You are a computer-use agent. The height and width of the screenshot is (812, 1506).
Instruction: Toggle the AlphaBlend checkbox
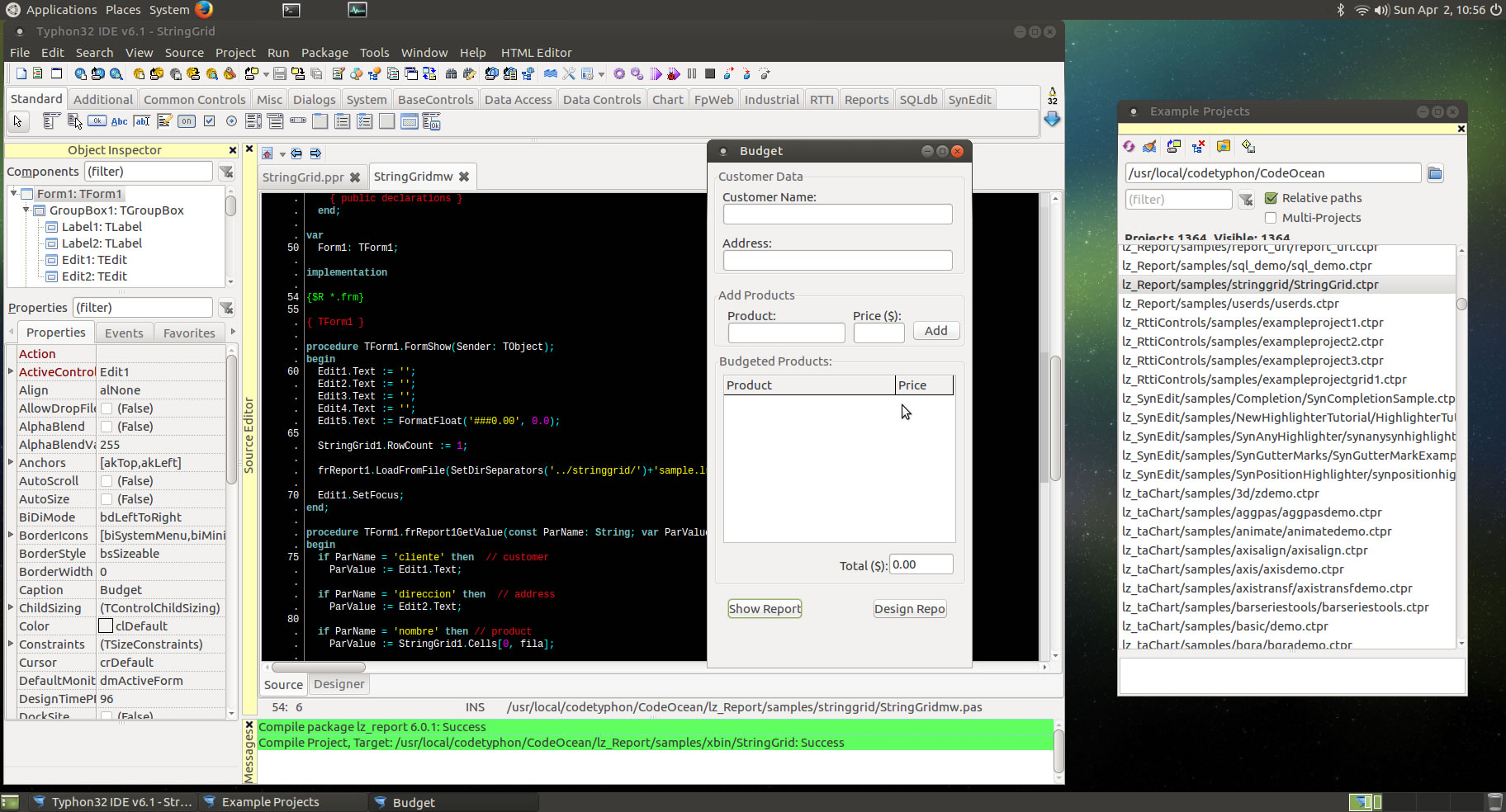(107, 427)
